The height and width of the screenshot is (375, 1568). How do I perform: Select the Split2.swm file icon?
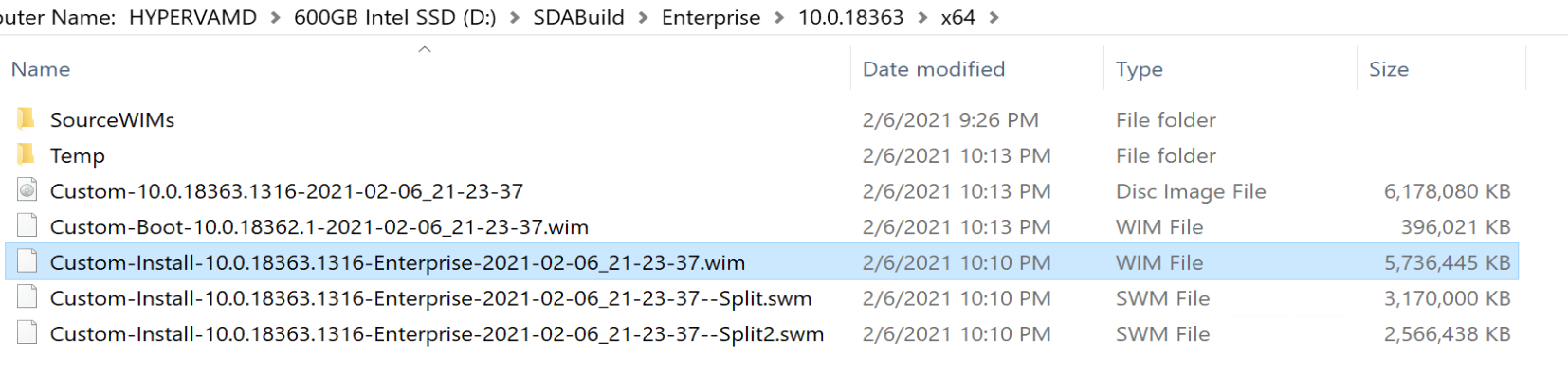[27, 333]
